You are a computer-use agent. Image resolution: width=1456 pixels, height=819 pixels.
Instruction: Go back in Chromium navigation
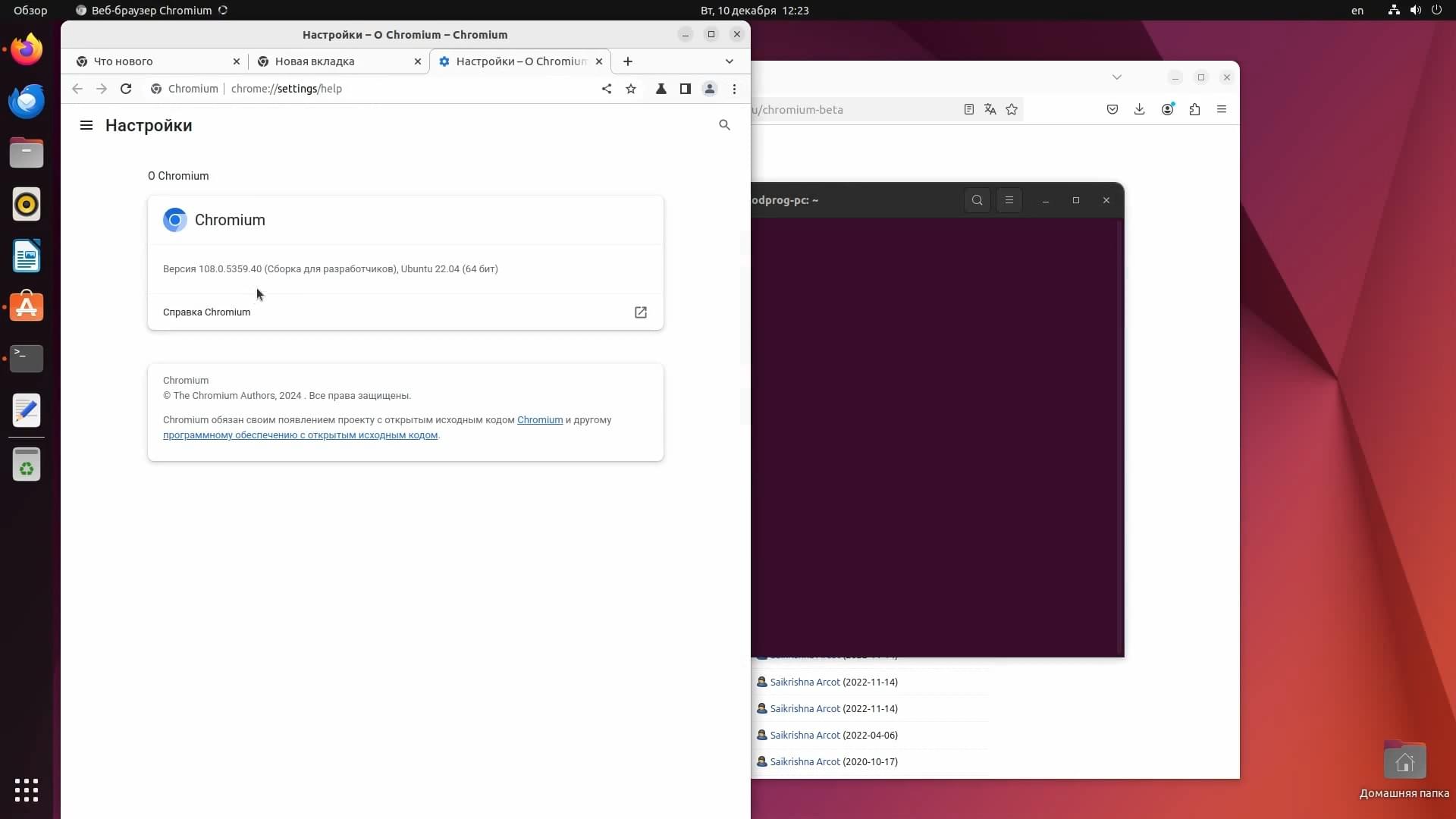[77, 89]
